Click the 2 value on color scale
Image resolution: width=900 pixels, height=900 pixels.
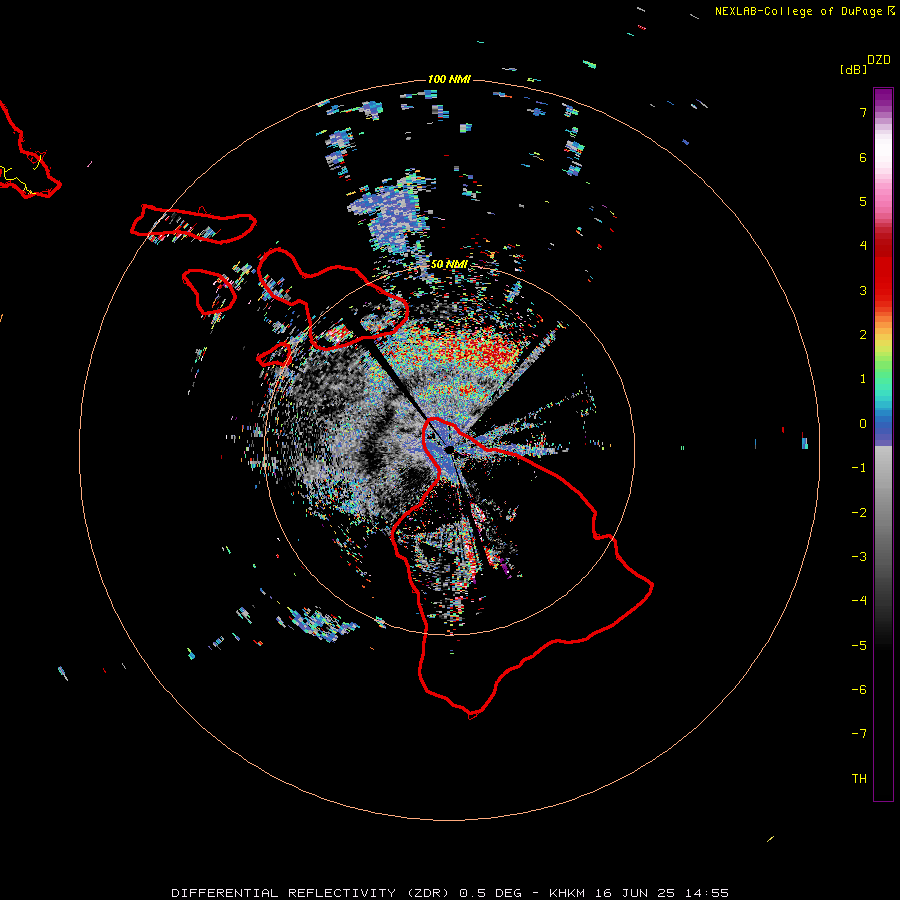[x=863, y=335]
